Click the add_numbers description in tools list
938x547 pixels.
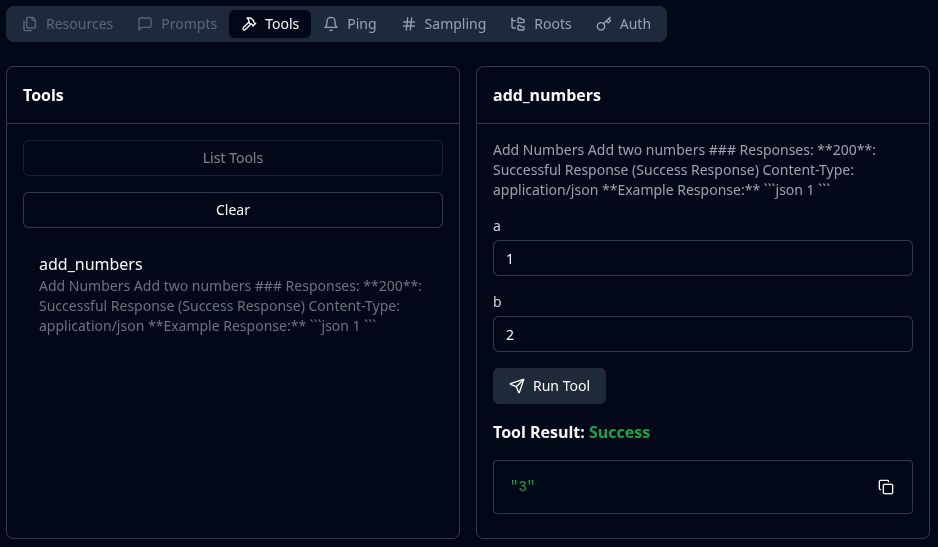pos(230,306)
